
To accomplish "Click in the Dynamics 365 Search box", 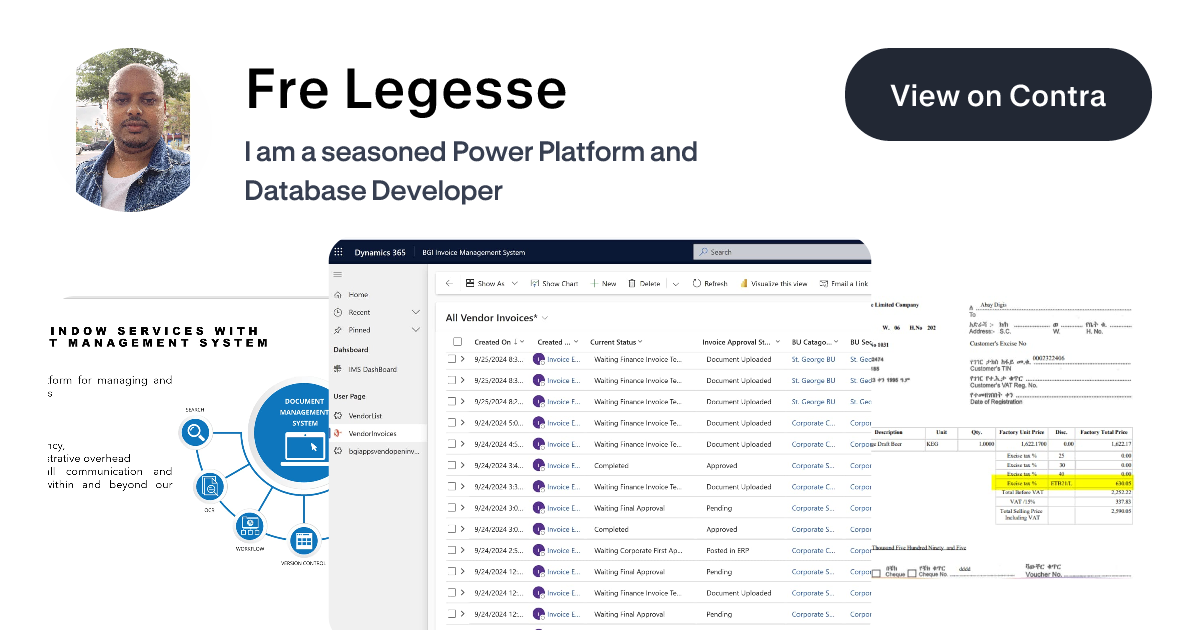I will (780, 252).
